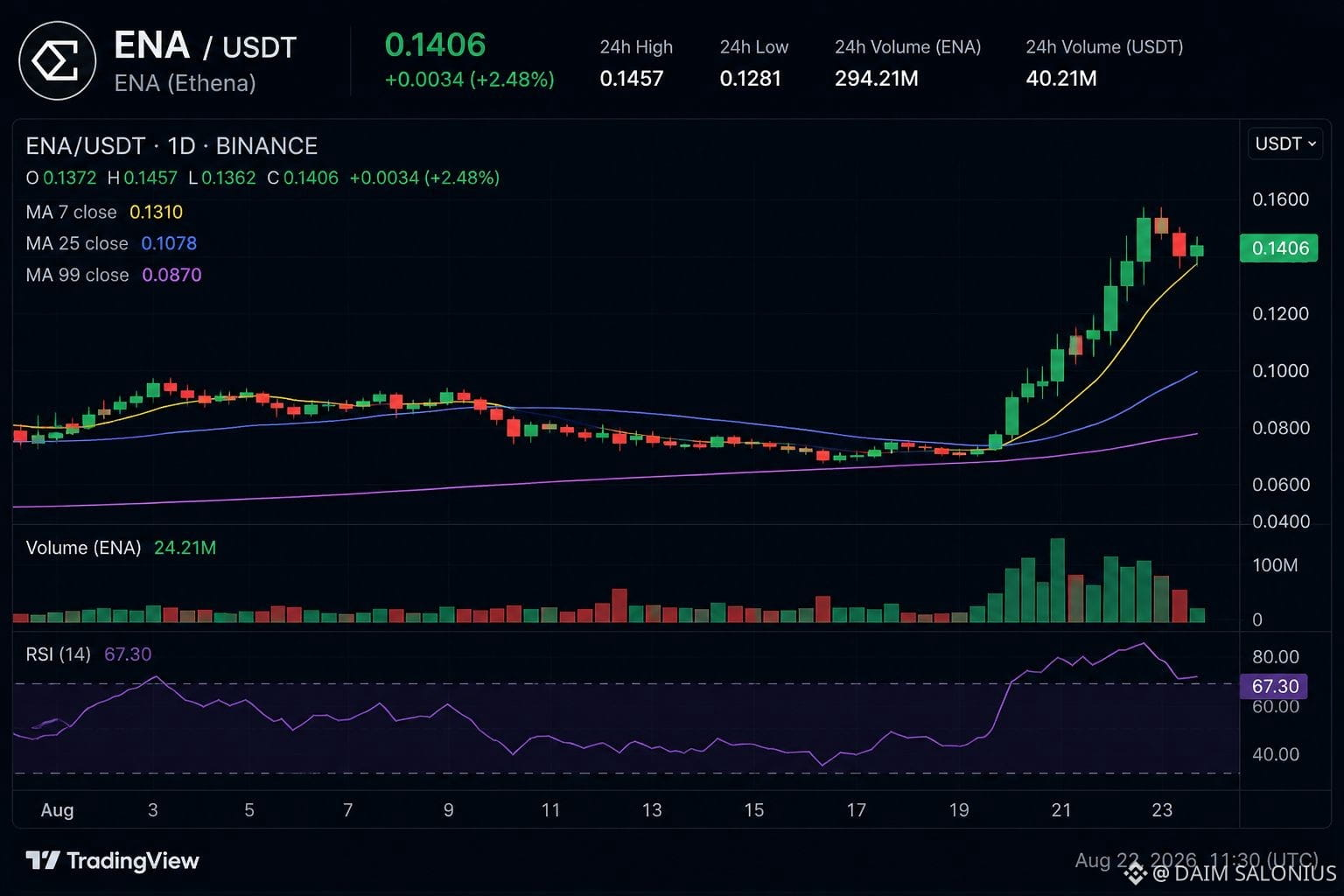
Task: Click the ENA (Ethena) subtitle
Action: point(185,83)
